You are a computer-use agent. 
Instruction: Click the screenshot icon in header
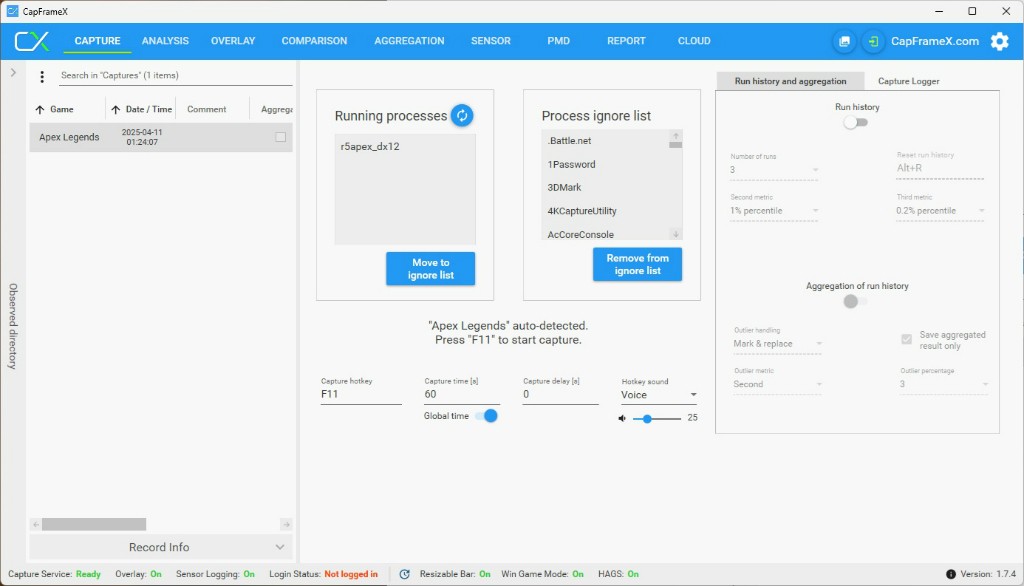coord(844,41)
